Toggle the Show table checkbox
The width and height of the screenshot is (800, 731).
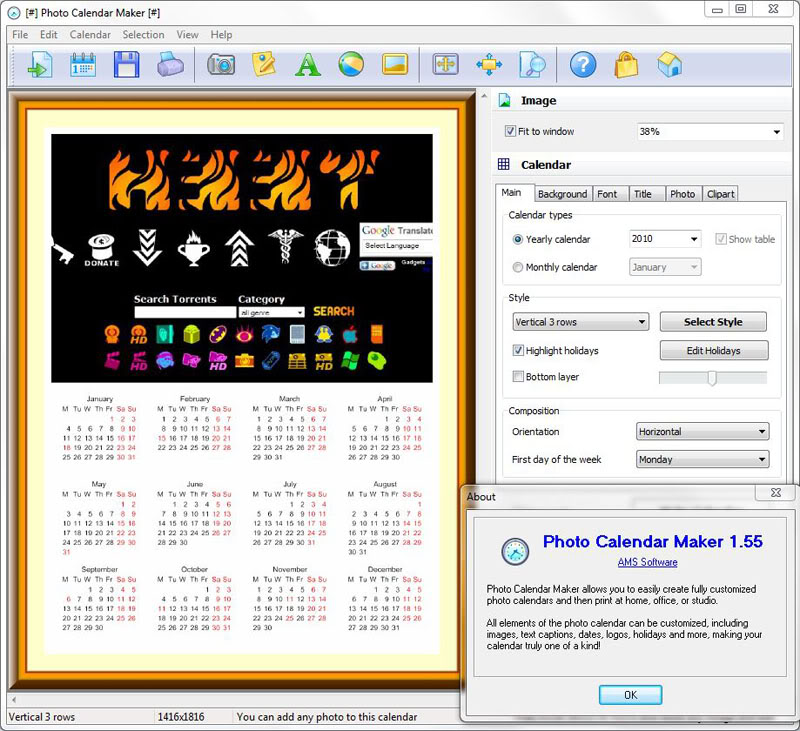pyautogui.click(x=720, y=239)
